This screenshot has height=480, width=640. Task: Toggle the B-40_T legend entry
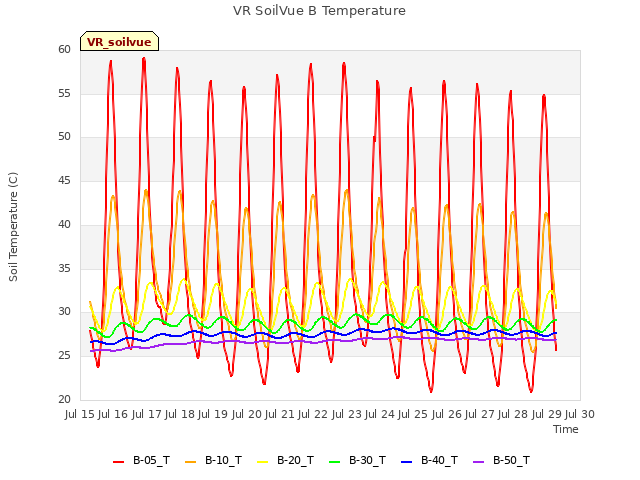coord(429,461)
